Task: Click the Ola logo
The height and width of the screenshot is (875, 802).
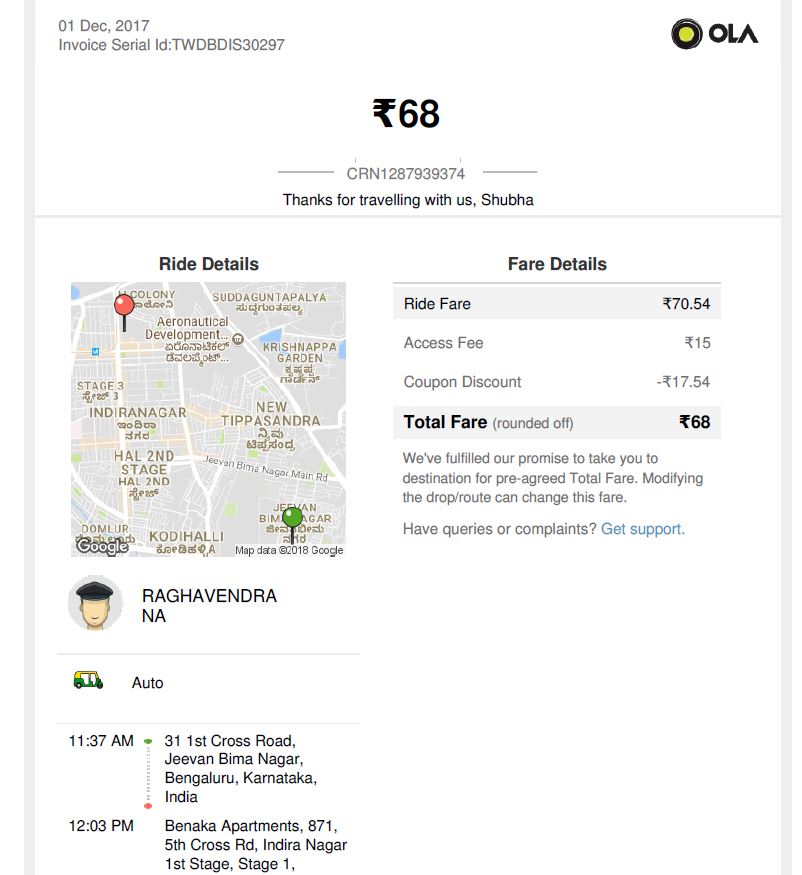Action: point(714,34)
